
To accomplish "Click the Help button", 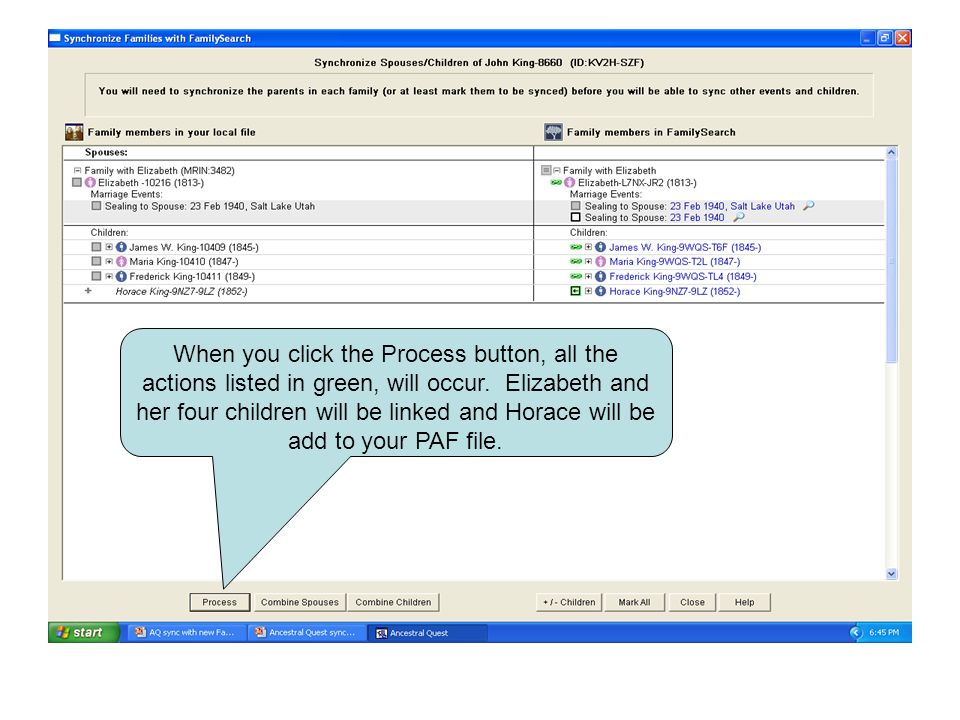I will point(744,602).
